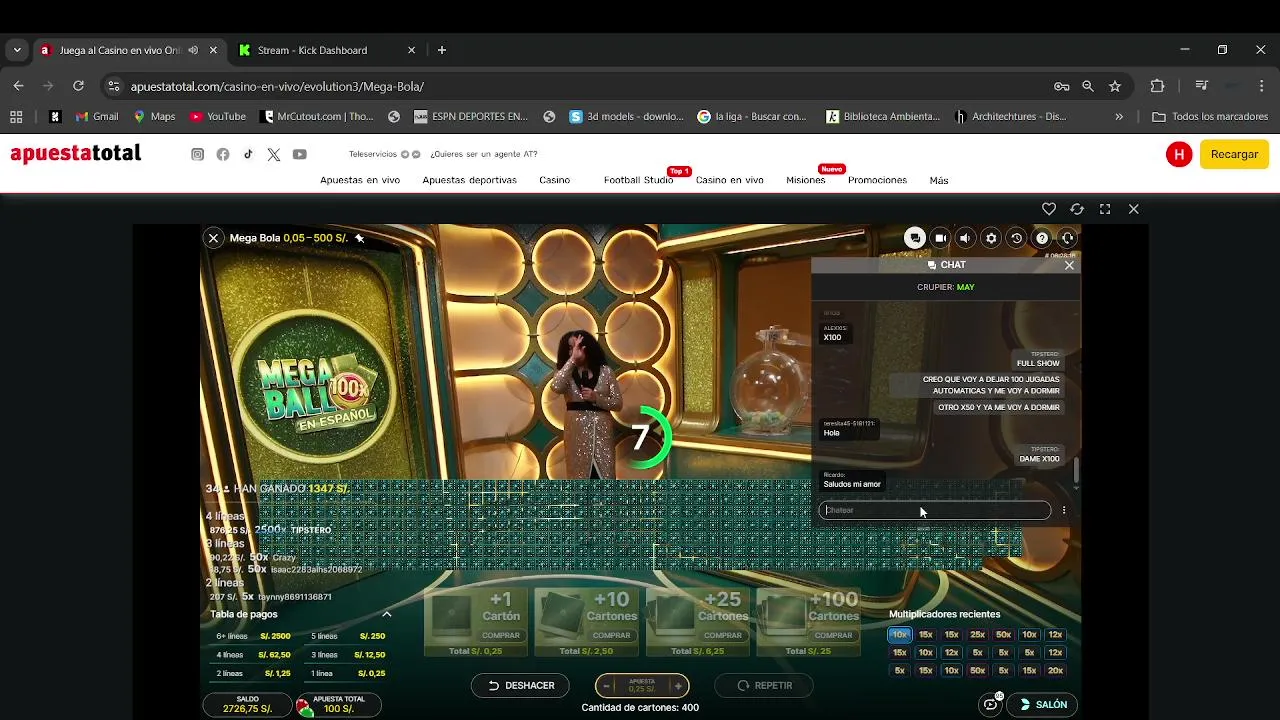Reload page with browser refresh button
Image resolution: width=1280 pixels, height=720 pixels.
(x=78, y=86)
